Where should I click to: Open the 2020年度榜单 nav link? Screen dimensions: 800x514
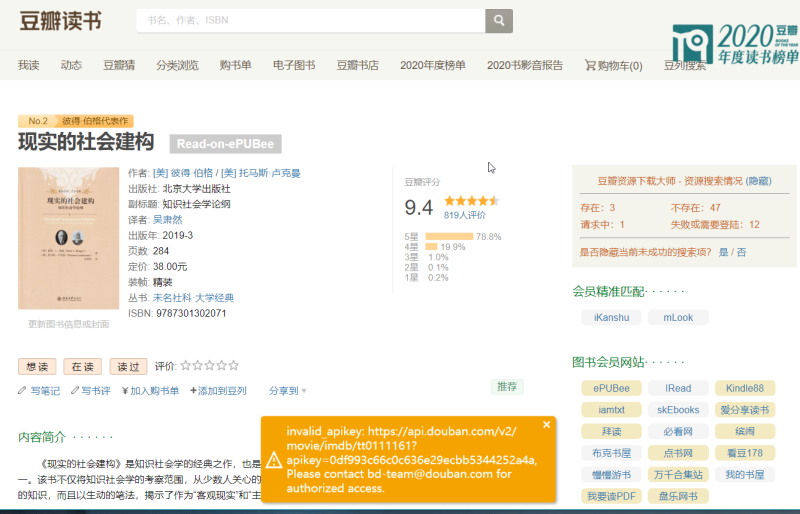pyautogui.click(x=433, y=65)
